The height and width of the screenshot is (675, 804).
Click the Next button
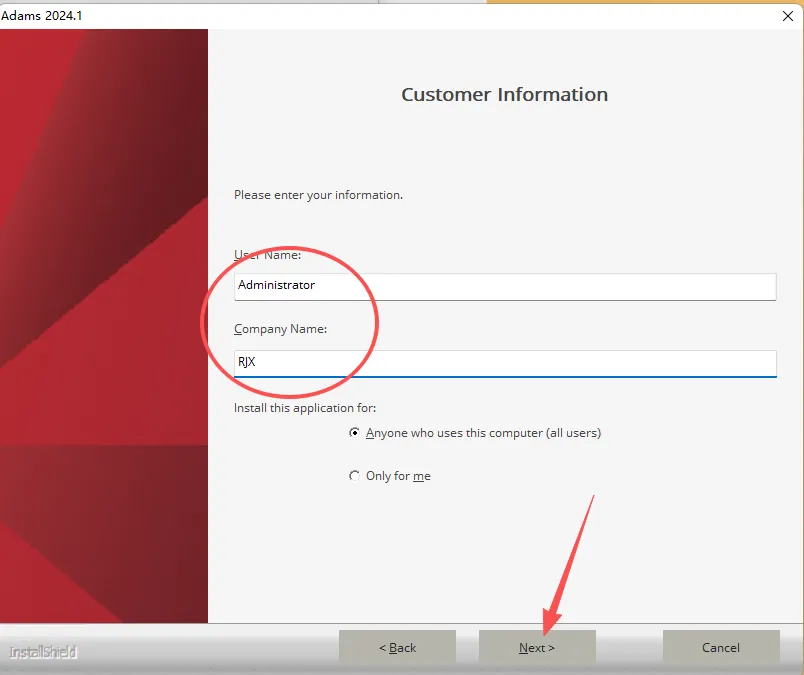pos(537,647)
